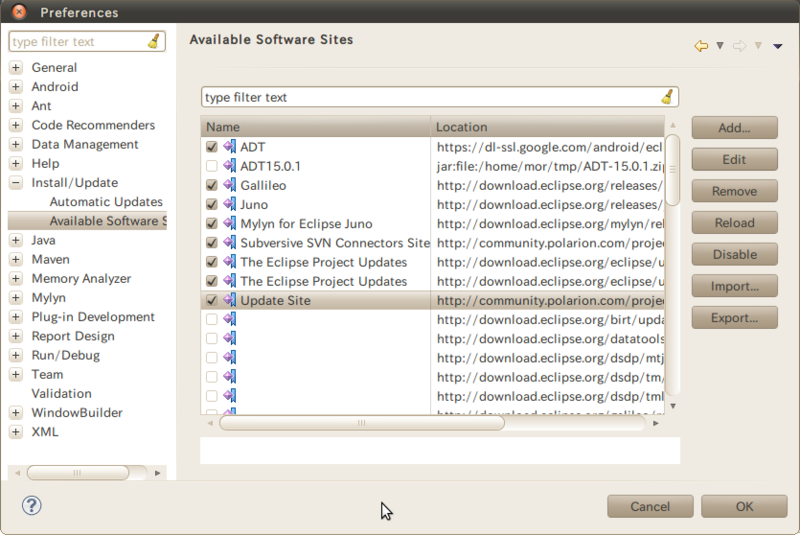The width and height of the screenshot is (800, 535).
Task: Open the forward history dropdown arrow
Action: click(759, 46)
